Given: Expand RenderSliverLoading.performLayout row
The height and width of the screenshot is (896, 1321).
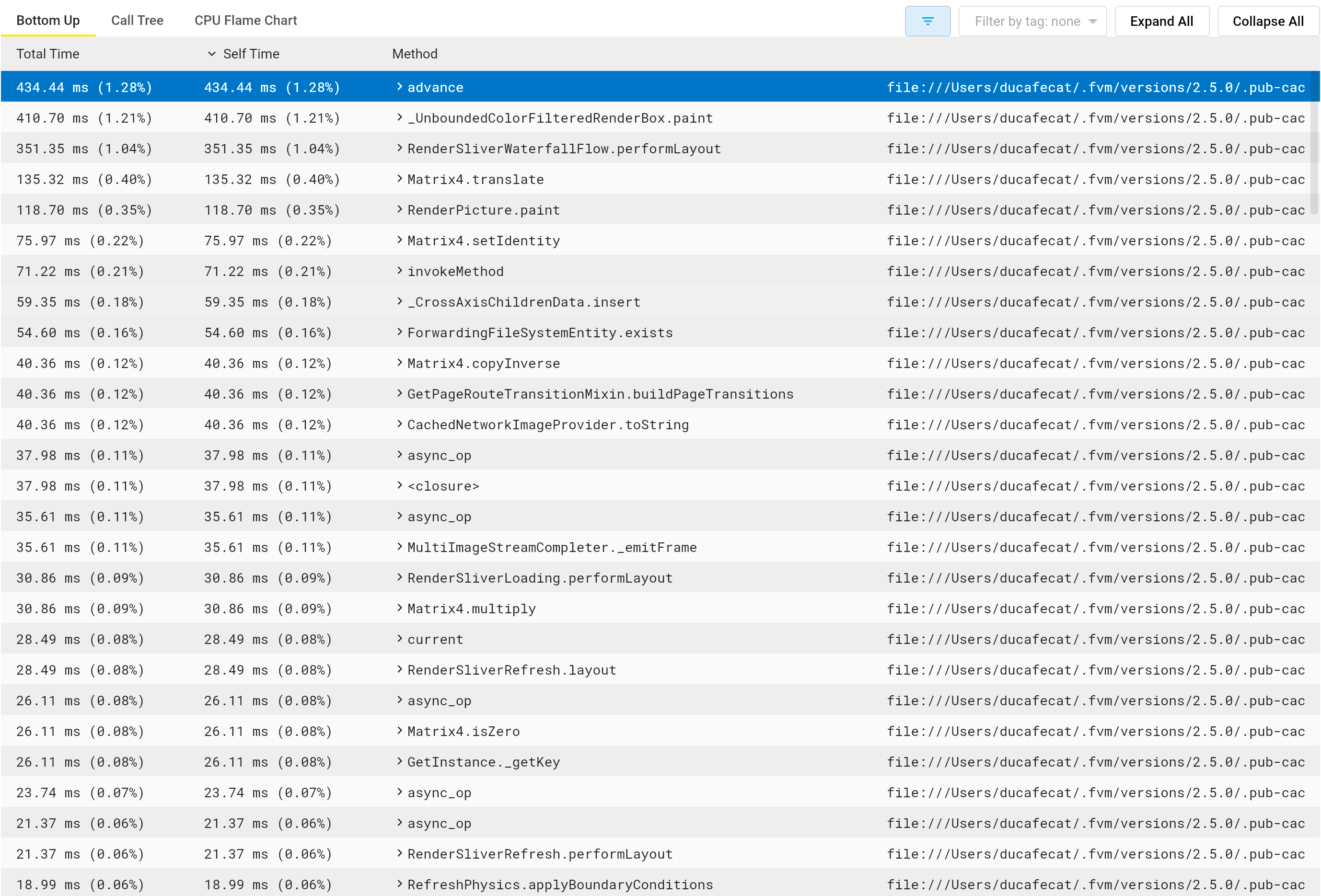Looking at the screenshot, I should click(x=400, y=577).
